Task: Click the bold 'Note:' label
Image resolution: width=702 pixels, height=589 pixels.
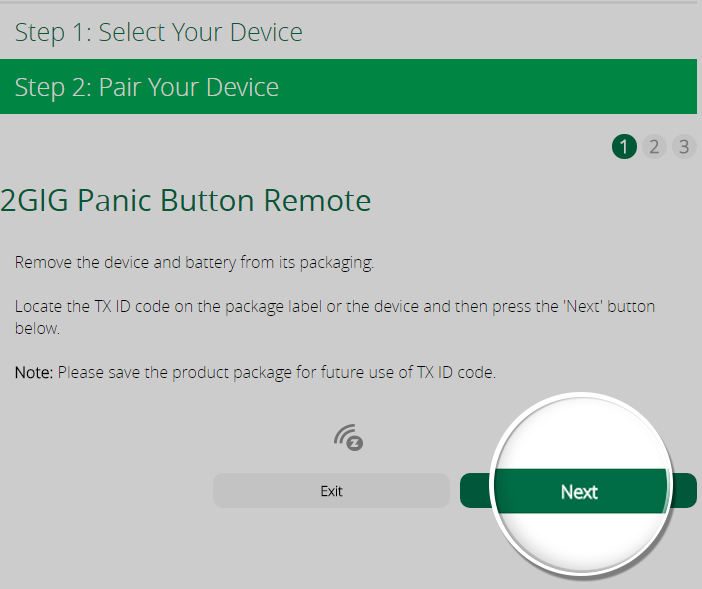Action: point(34,372)
